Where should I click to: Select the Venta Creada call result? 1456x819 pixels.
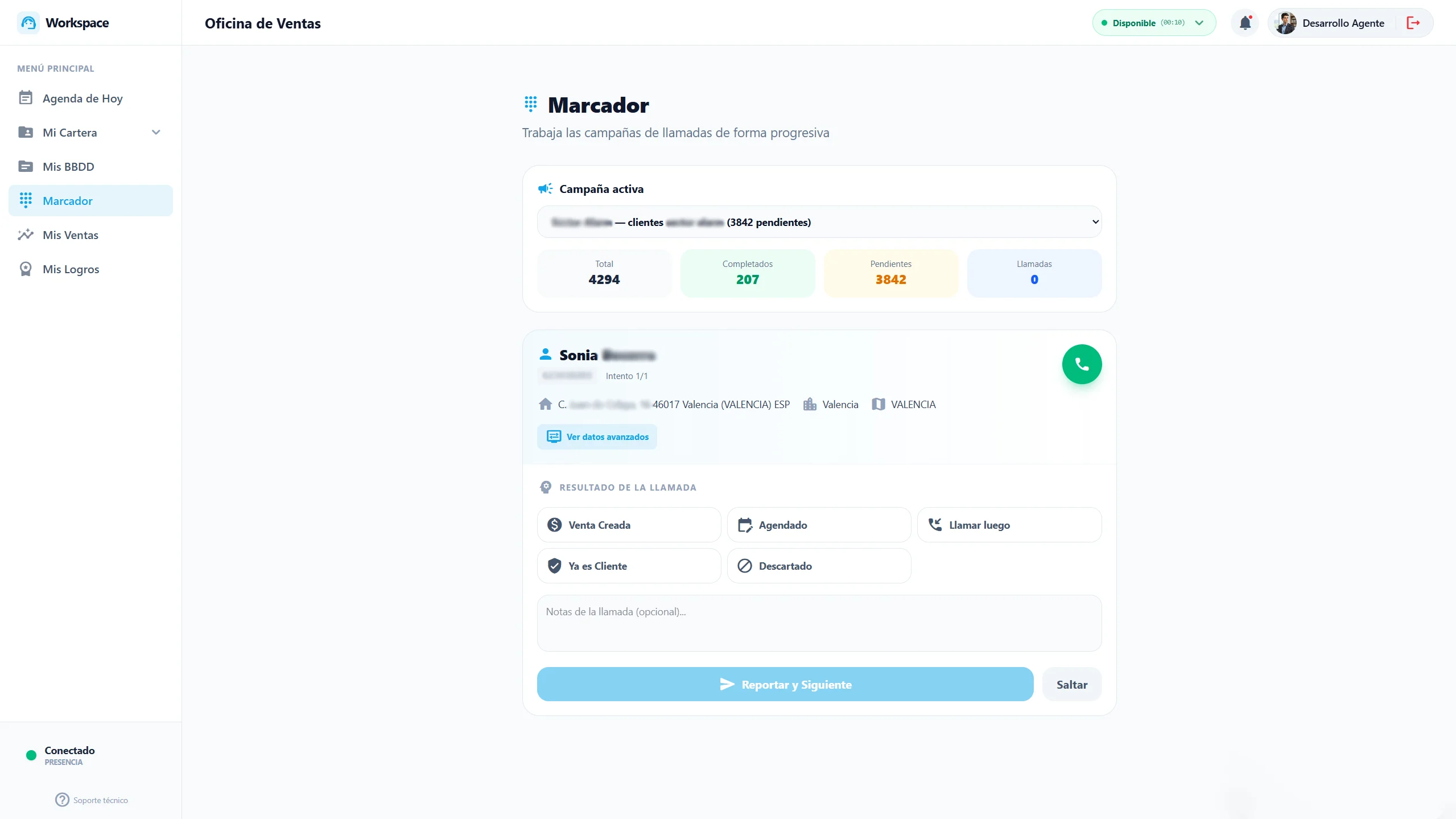tap(629, 525)
